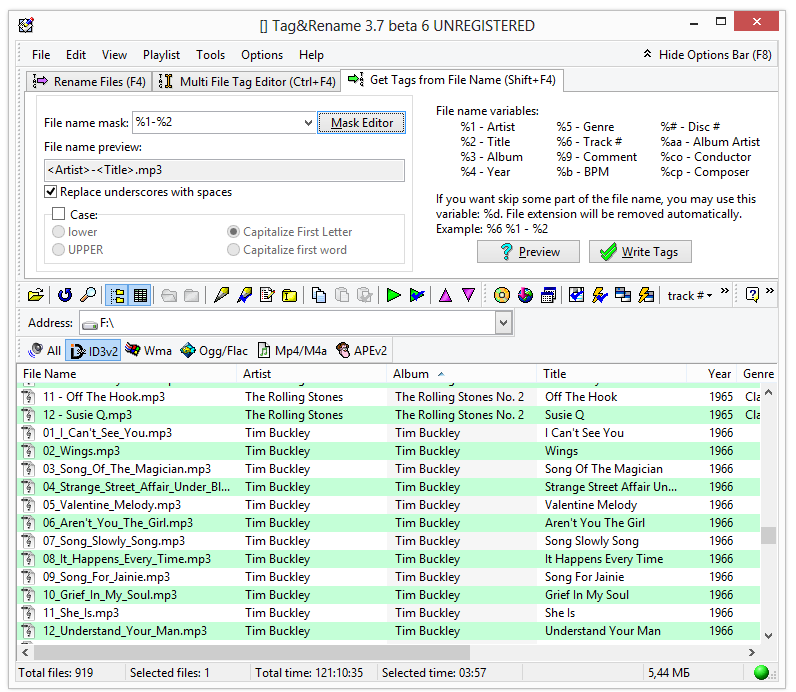Click the magnifying glass search icon

[88, 295]
